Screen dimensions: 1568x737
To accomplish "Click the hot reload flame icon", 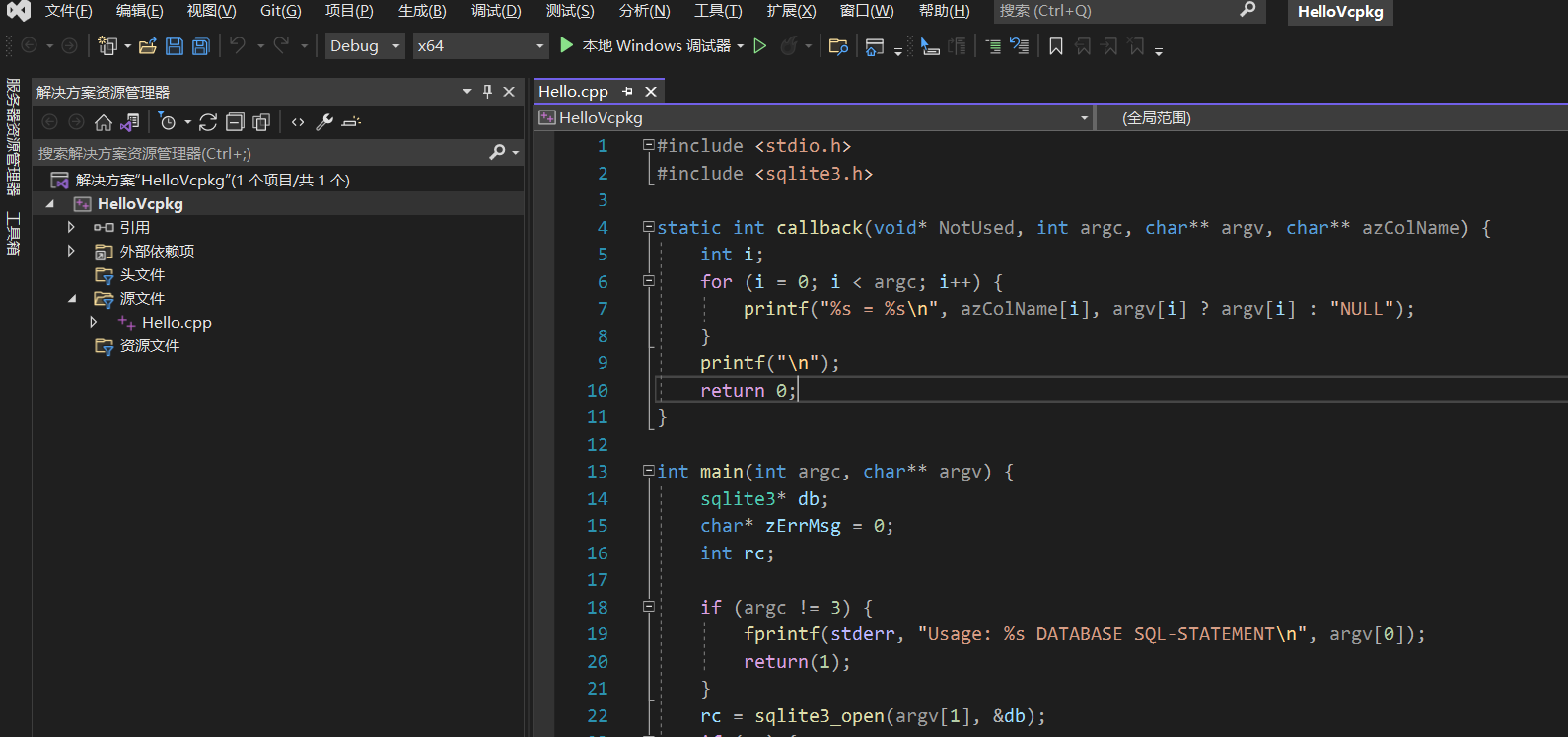I will [789, 45].
